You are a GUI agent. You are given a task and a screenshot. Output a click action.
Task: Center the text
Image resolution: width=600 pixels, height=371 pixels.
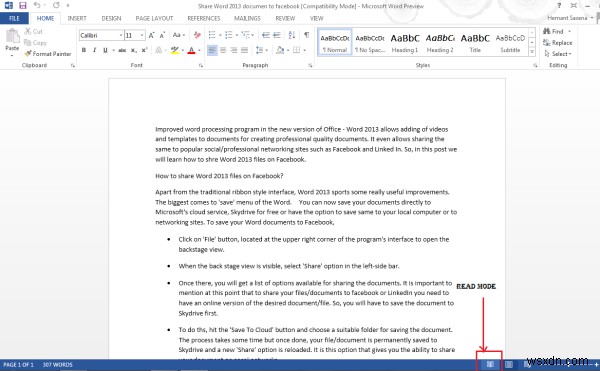click(223, 50)
